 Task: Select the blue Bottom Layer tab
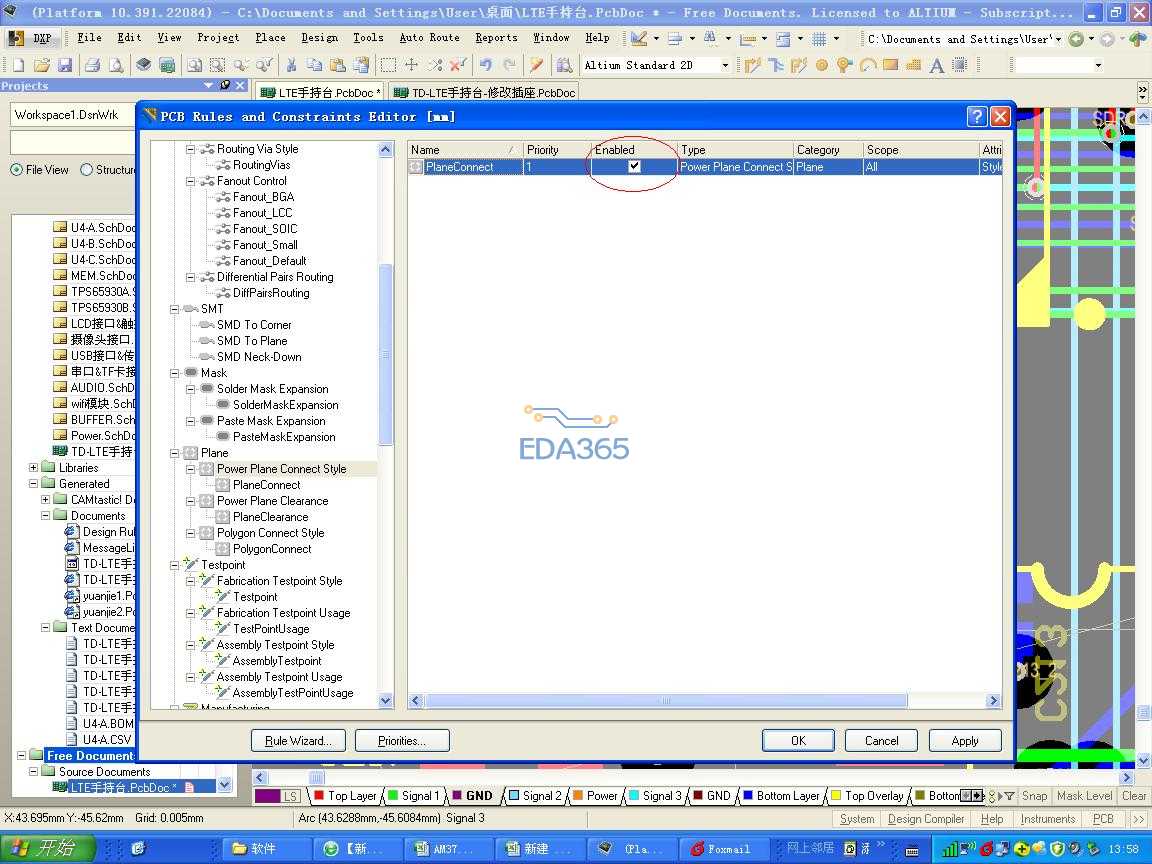[781, 796]
